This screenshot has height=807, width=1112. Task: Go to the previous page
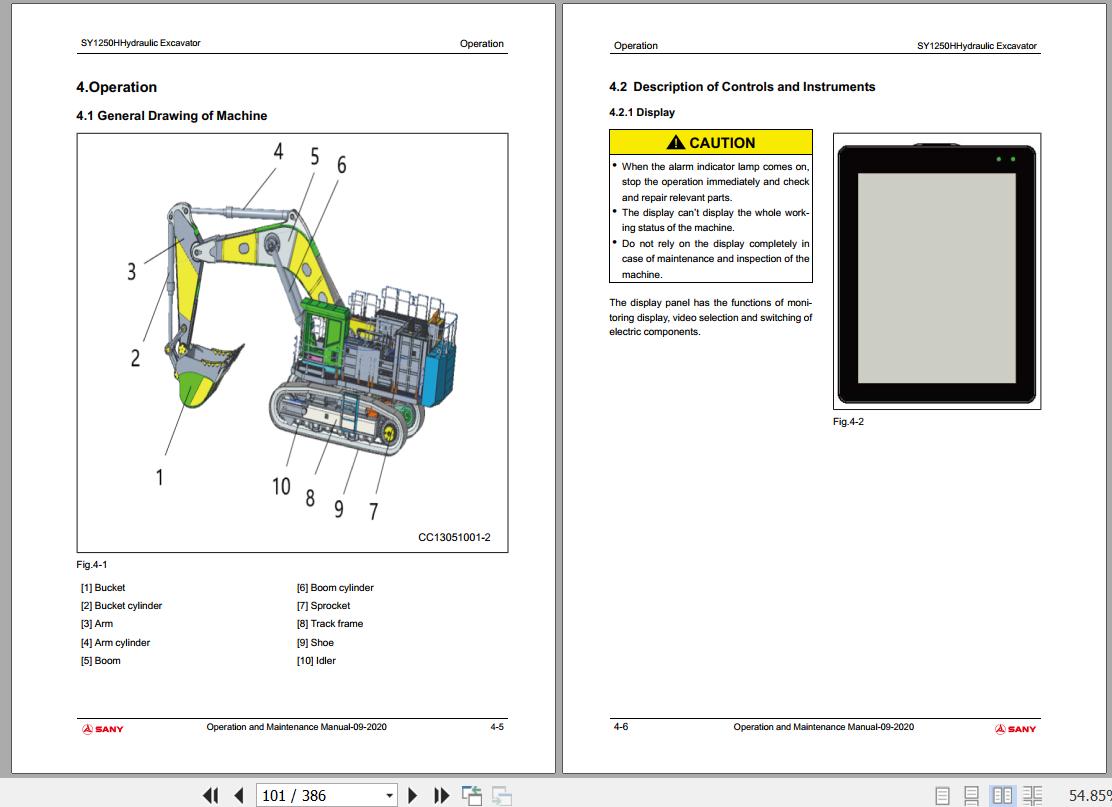click(x=239, y=795)
